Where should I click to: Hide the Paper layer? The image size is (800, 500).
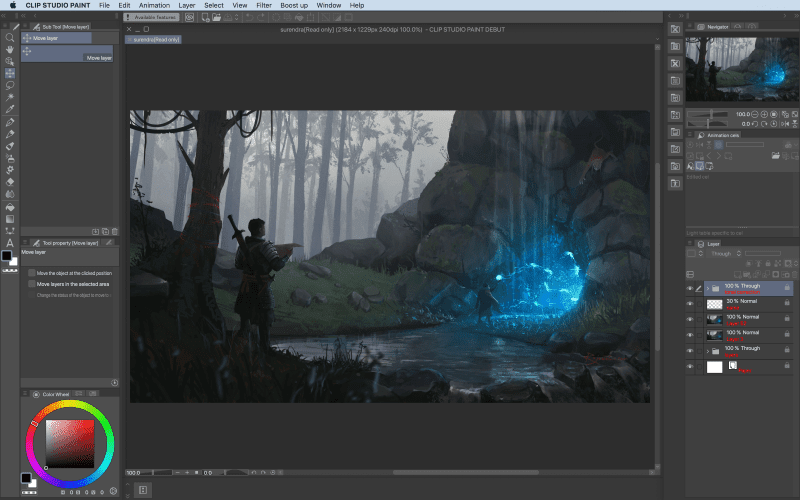690,366
